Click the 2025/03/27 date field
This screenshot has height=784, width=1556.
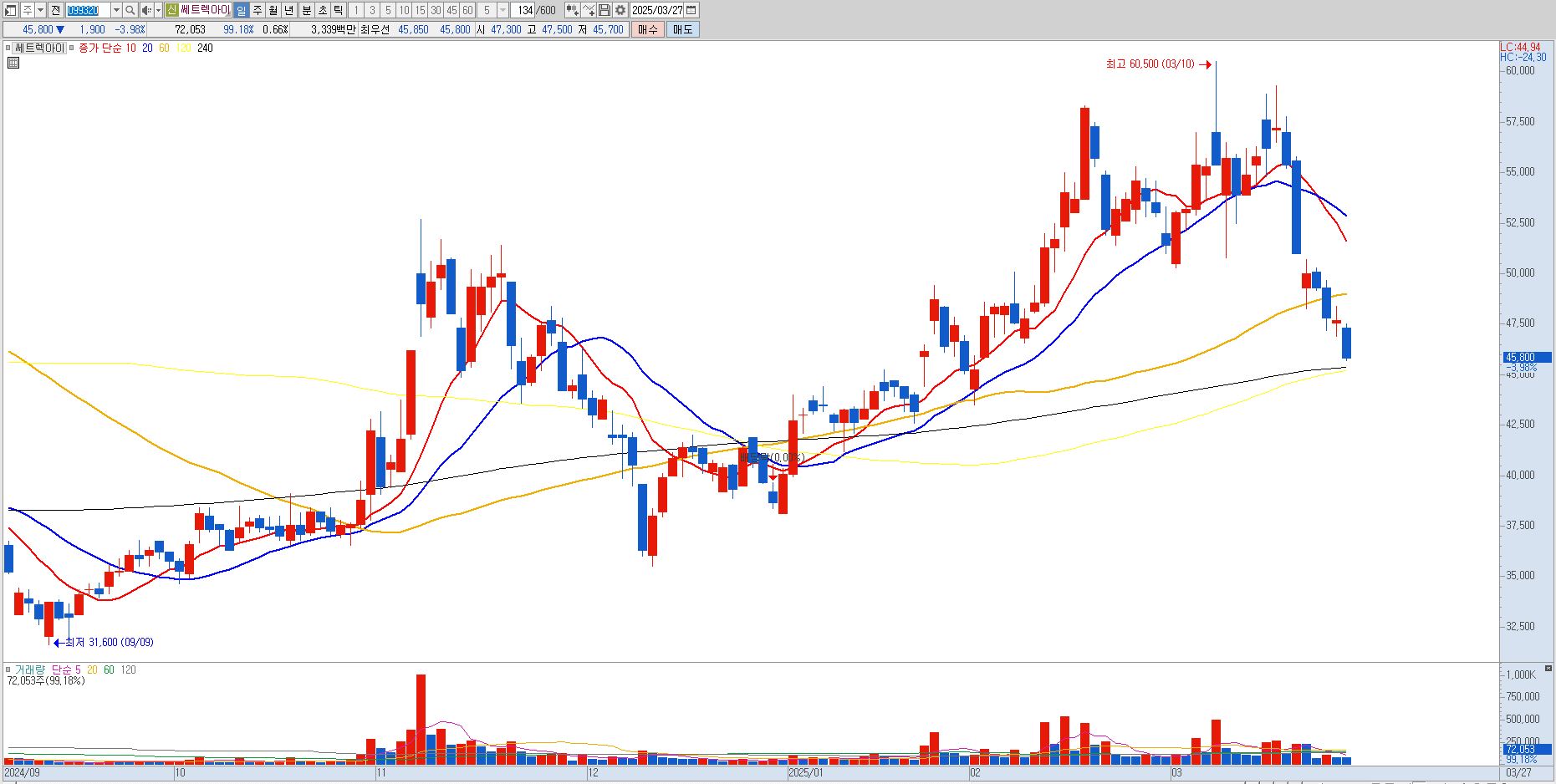pyautogui.click(x=657, y=10)
